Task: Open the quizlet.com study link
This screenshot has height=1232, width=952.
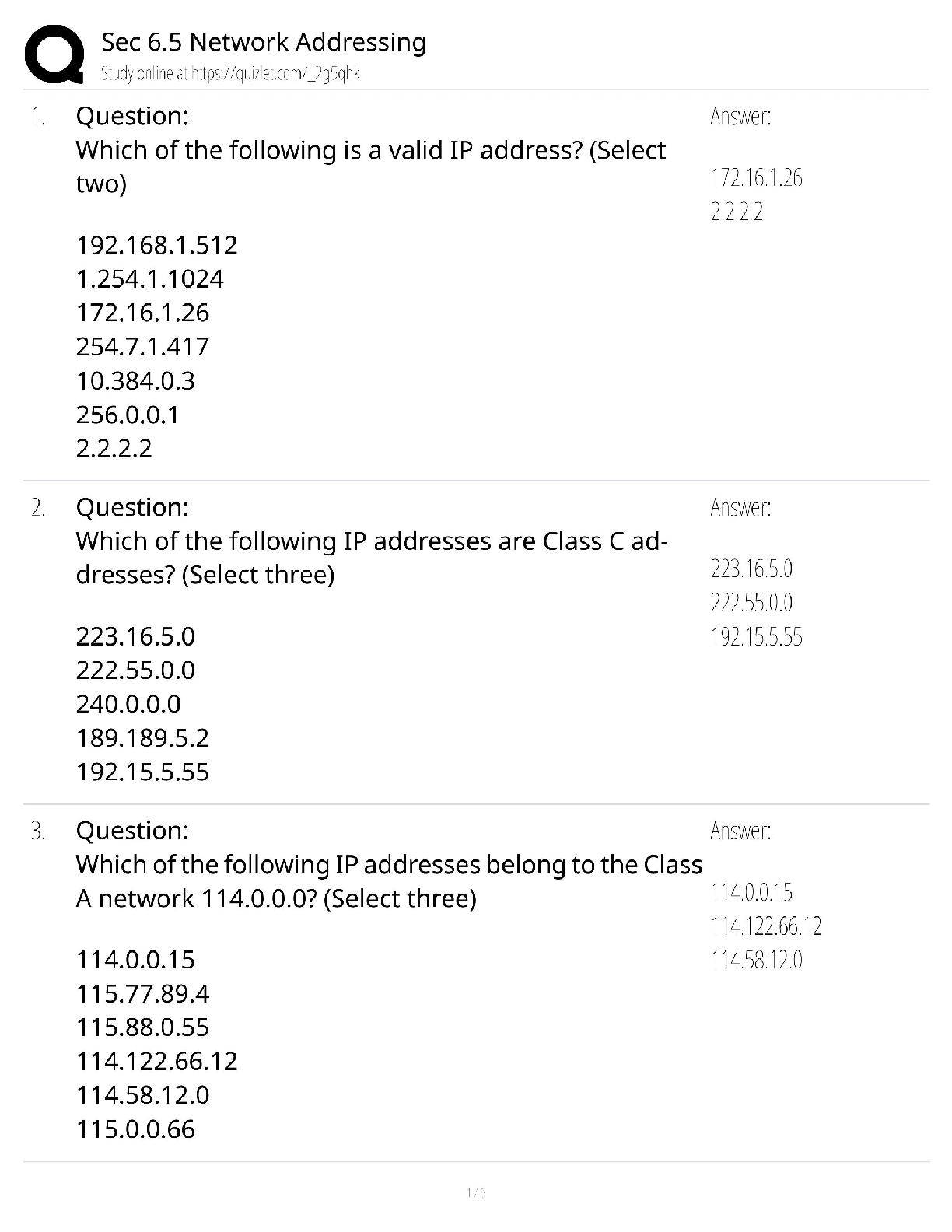Action: 230,74
